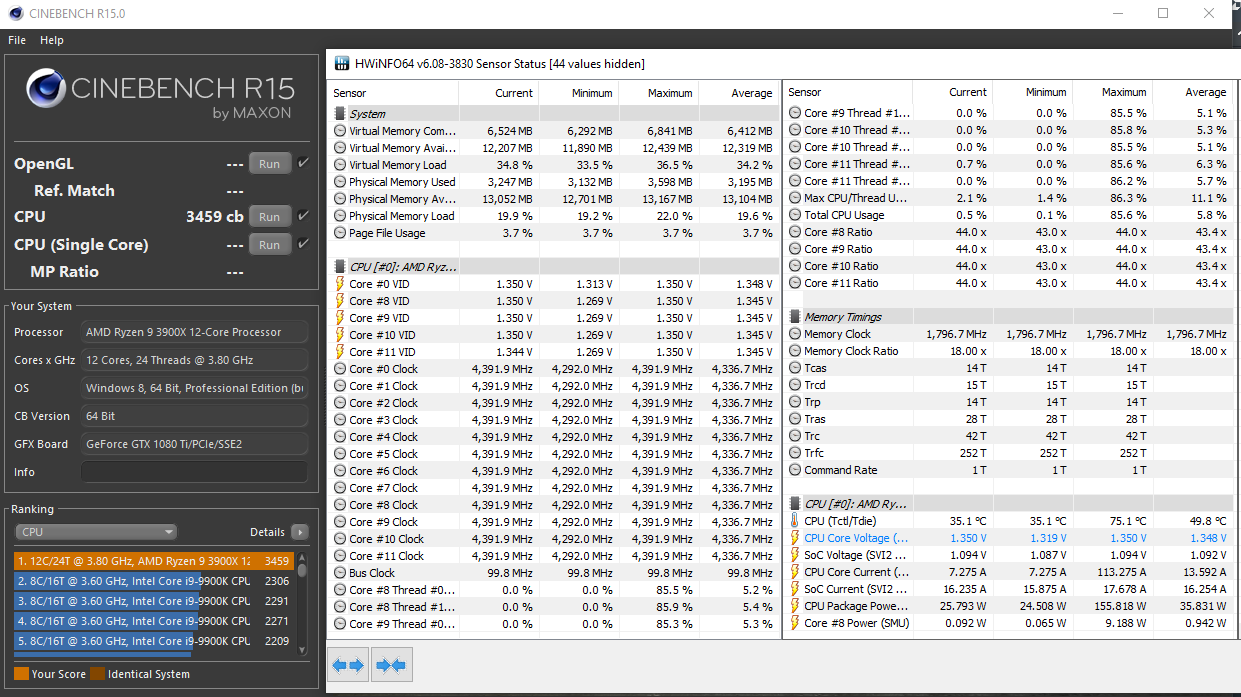Click the HWiNFO64 title bar icon

tap(341, 63)
